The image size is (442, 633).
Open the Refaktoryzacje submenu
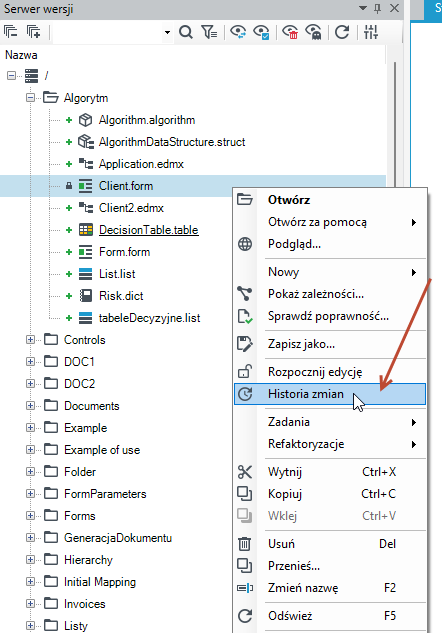[x=330, y=444]
